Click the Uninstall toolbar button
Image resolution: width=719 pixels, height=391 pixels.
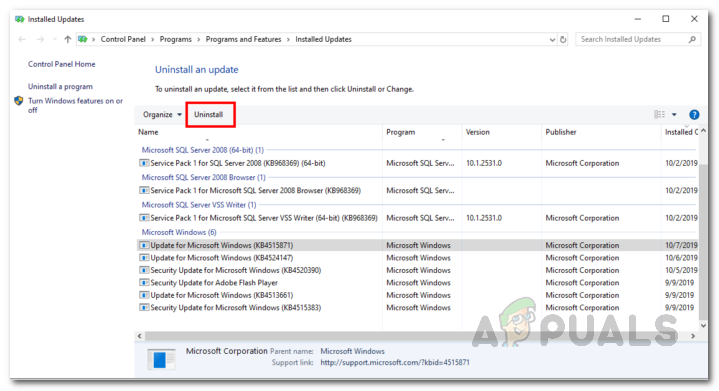point(209,115)
